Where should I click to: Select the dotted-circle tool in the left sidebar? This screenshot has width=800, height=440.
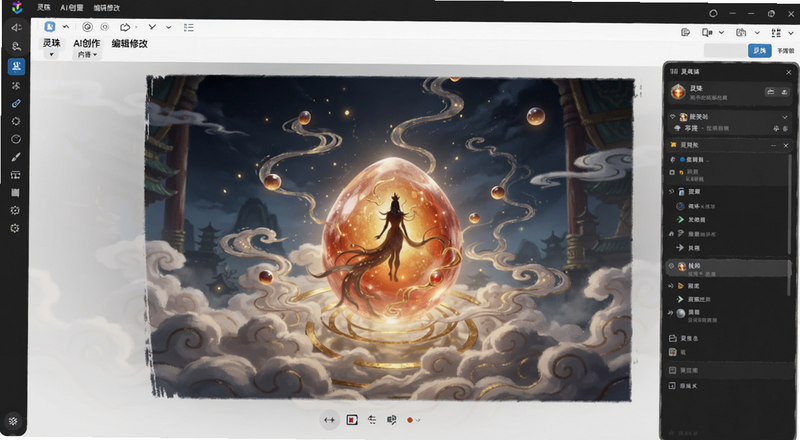tap(16, 121)
